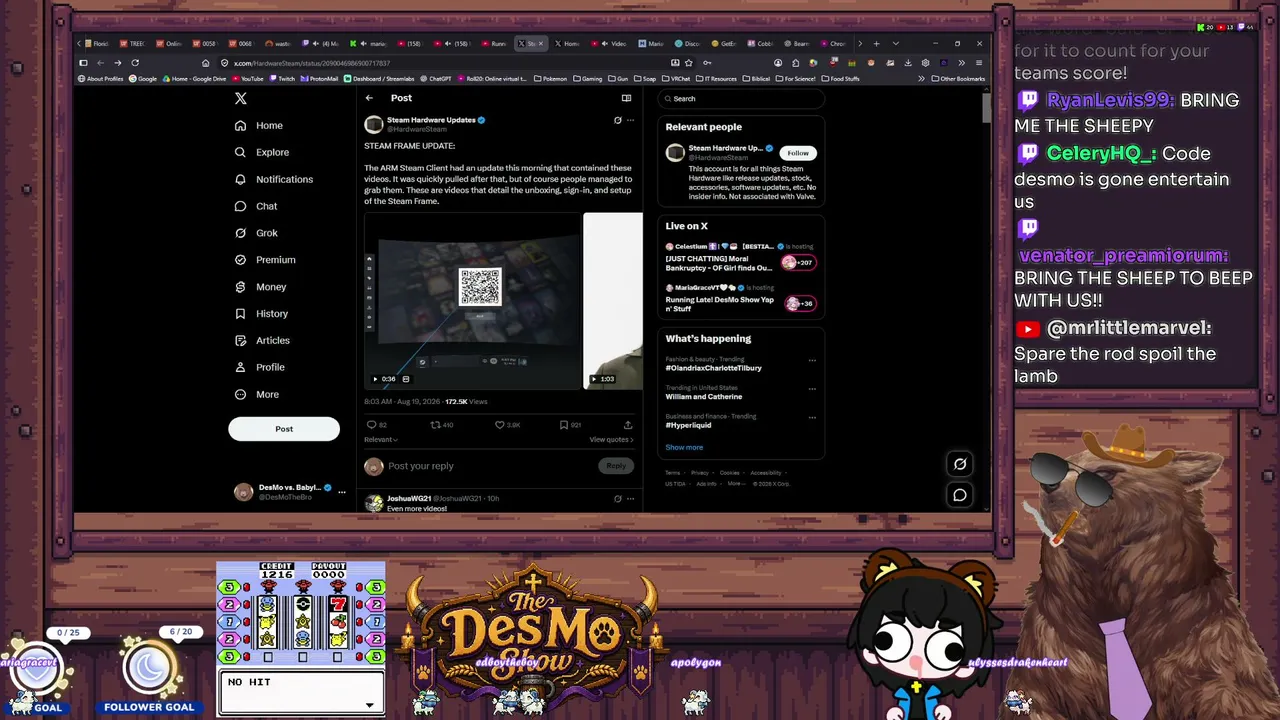1280x720 pixels.
Task: Open the View quotes link
Action: [x=611, y=440]
